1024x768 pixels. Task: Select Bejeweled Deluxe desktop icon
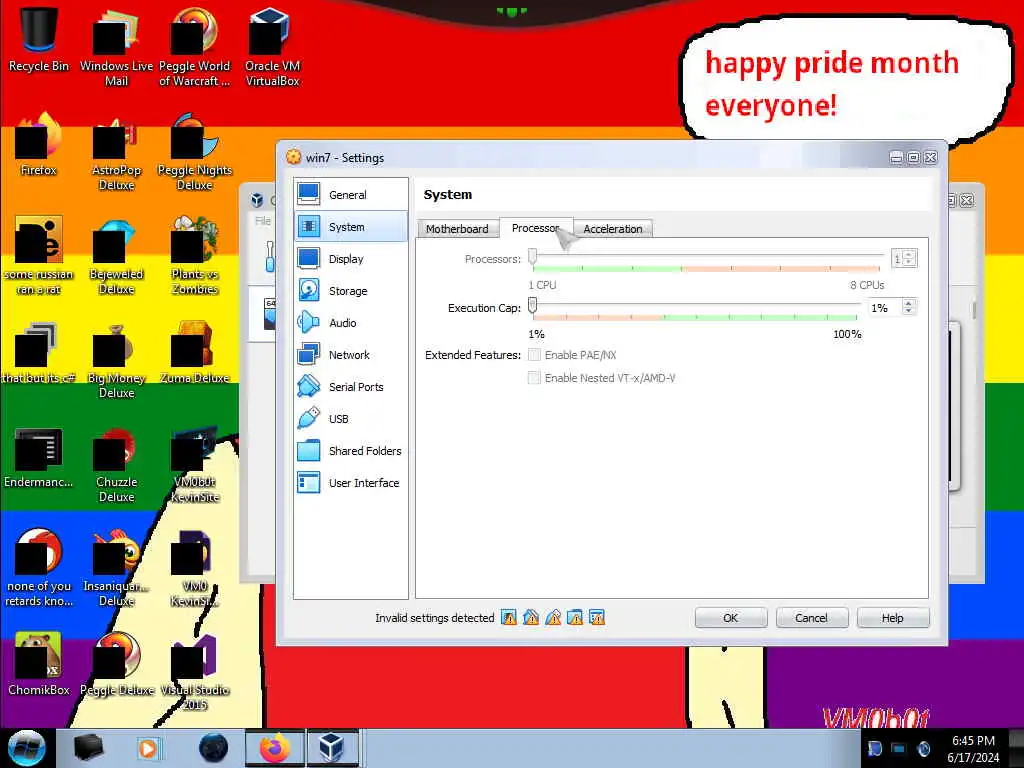[x=116, y=256]
